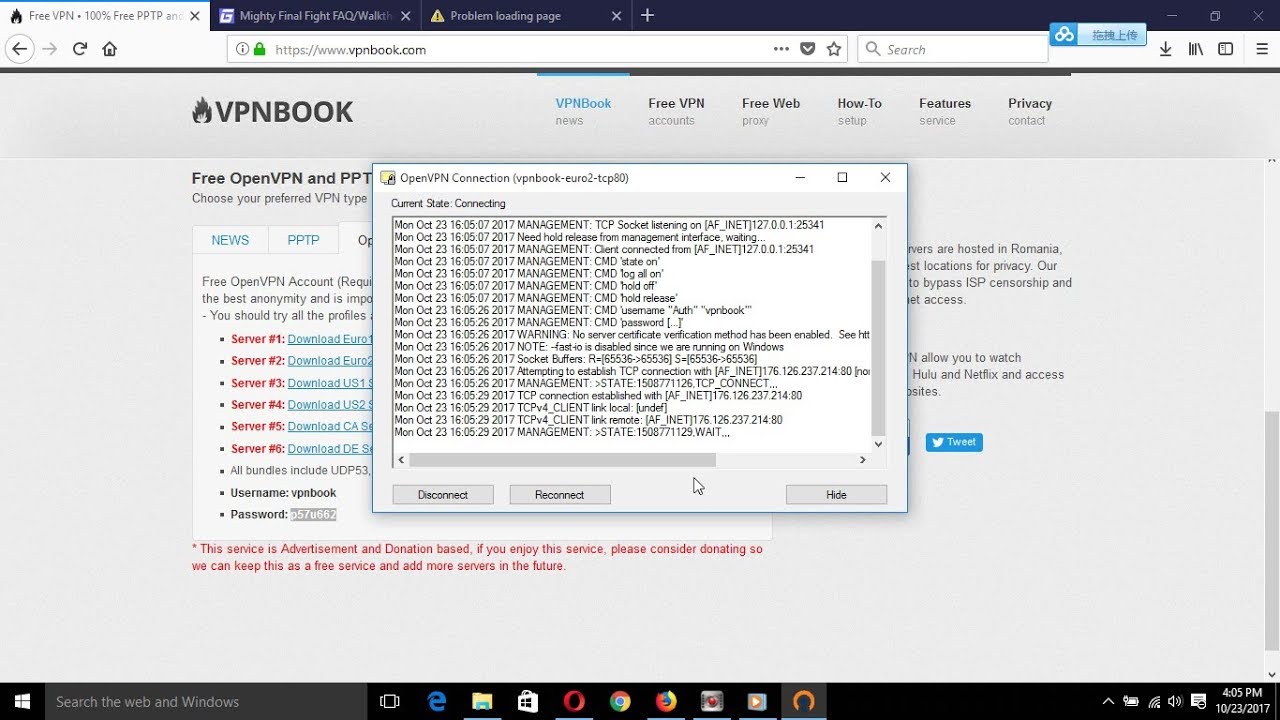The image size is (1280, 720).
Task: Switch to Firefox on the taskbar
Action: (666, 701)
